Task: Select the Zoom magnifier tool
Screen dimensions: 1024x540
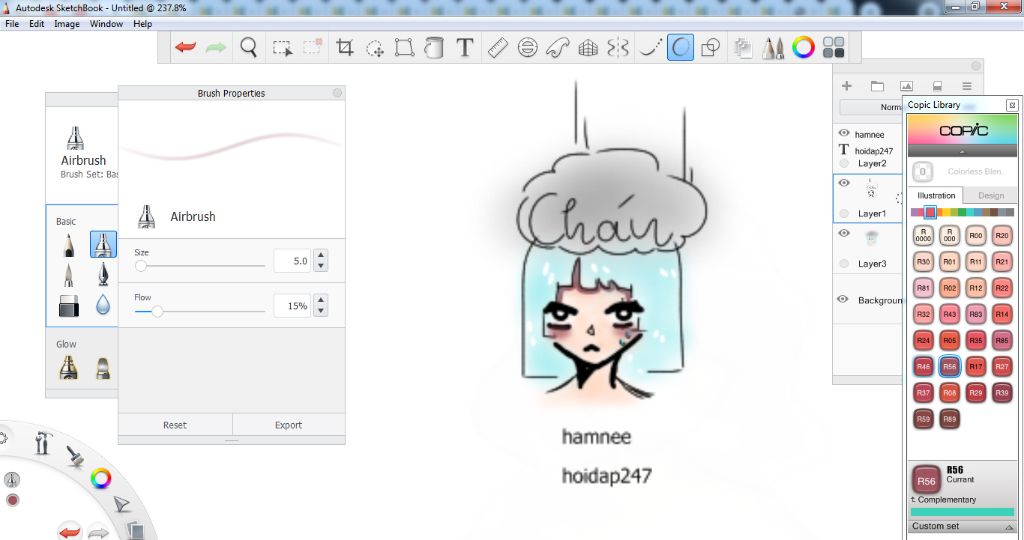Action: click(x=248, y=47)
